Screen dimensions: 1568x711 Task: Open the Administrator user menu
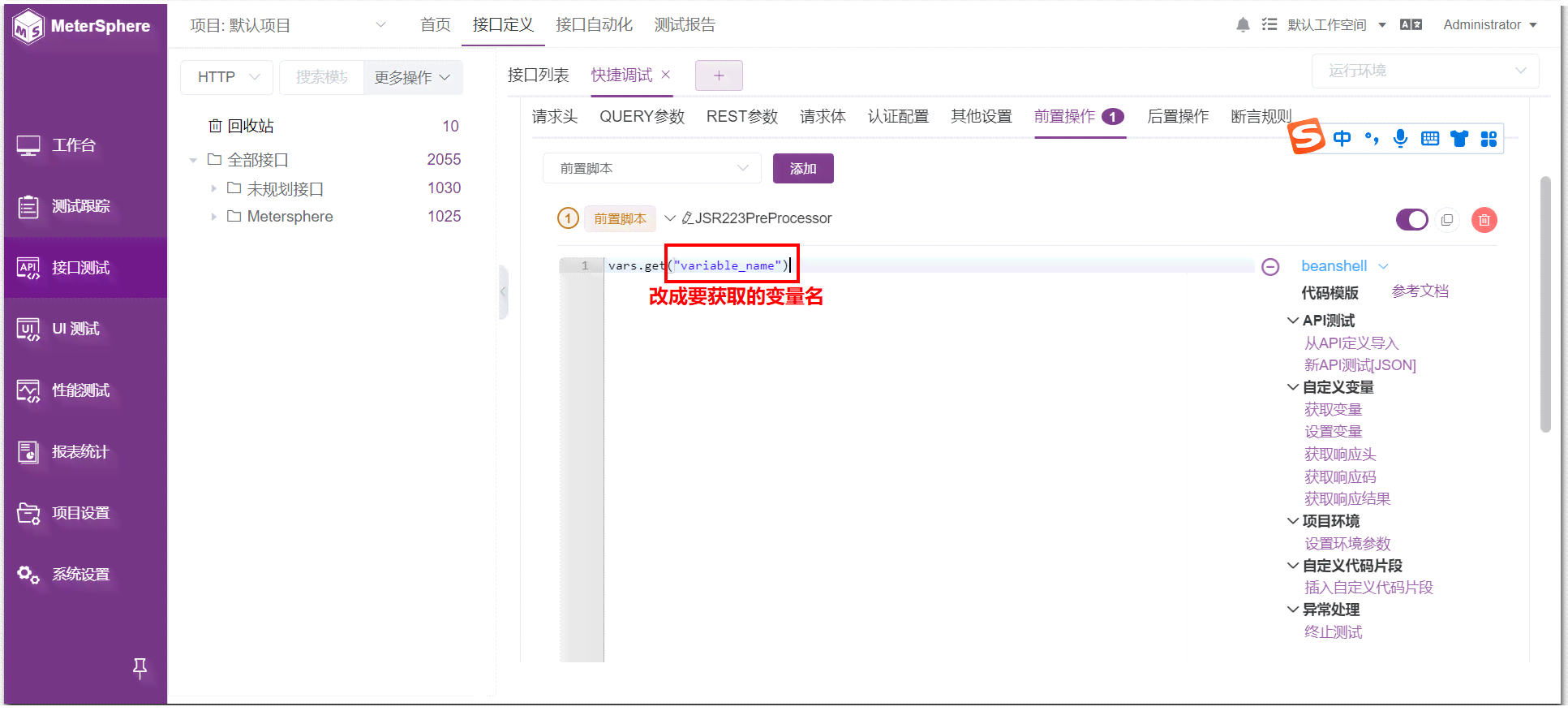click(x=1490, y=25)
